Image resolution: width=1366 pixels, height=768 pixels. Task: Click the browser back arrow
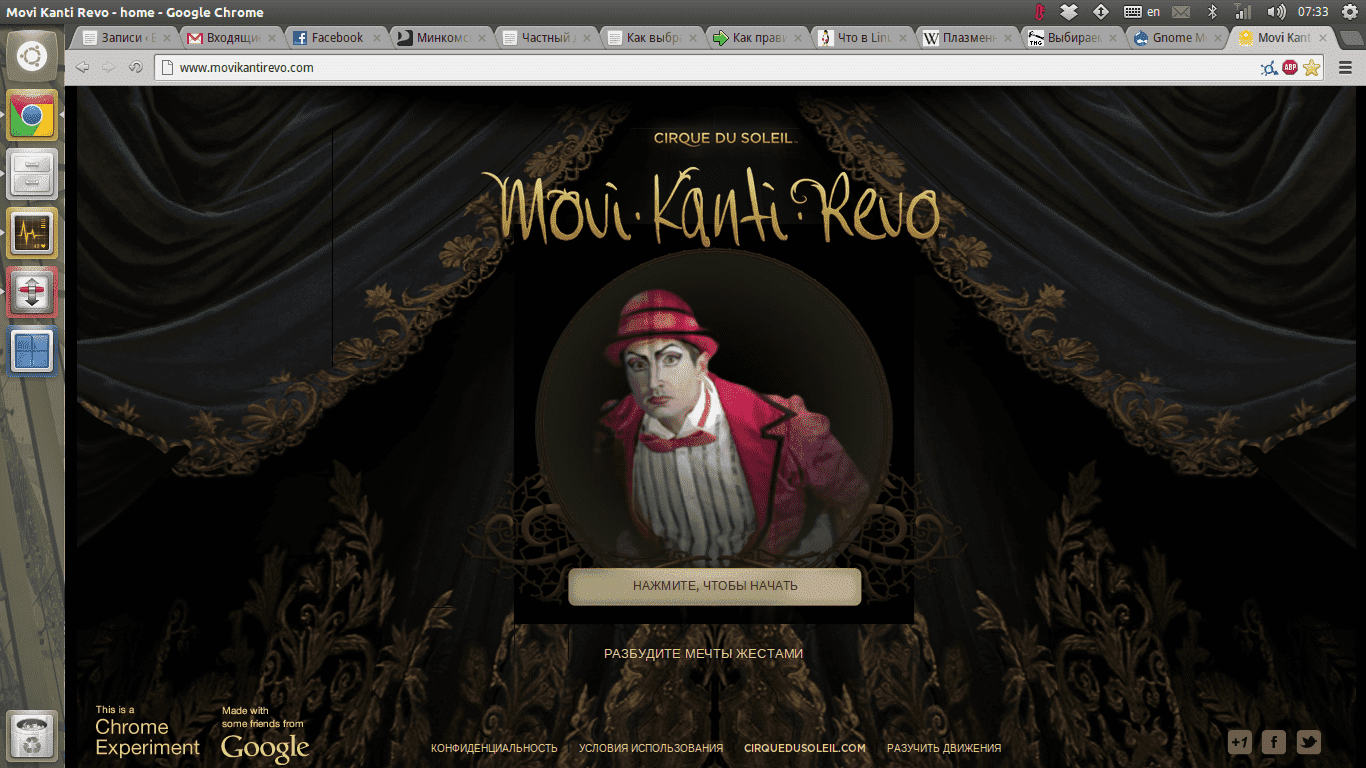(x=83, y=68)
